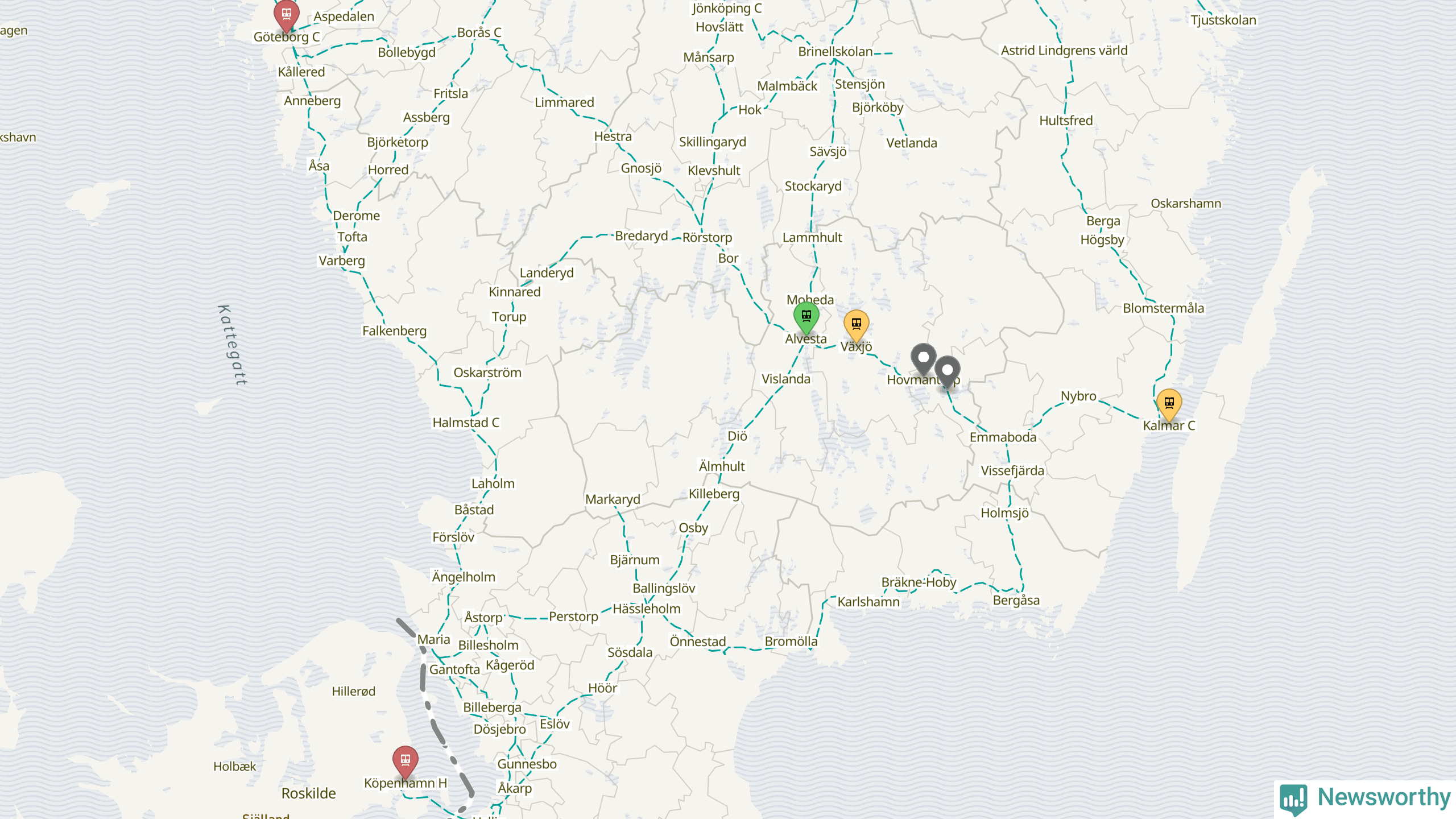Click the Halmstad C station label
The height and width of the screenshot is (819, 1456).
(x=466, y=423)
